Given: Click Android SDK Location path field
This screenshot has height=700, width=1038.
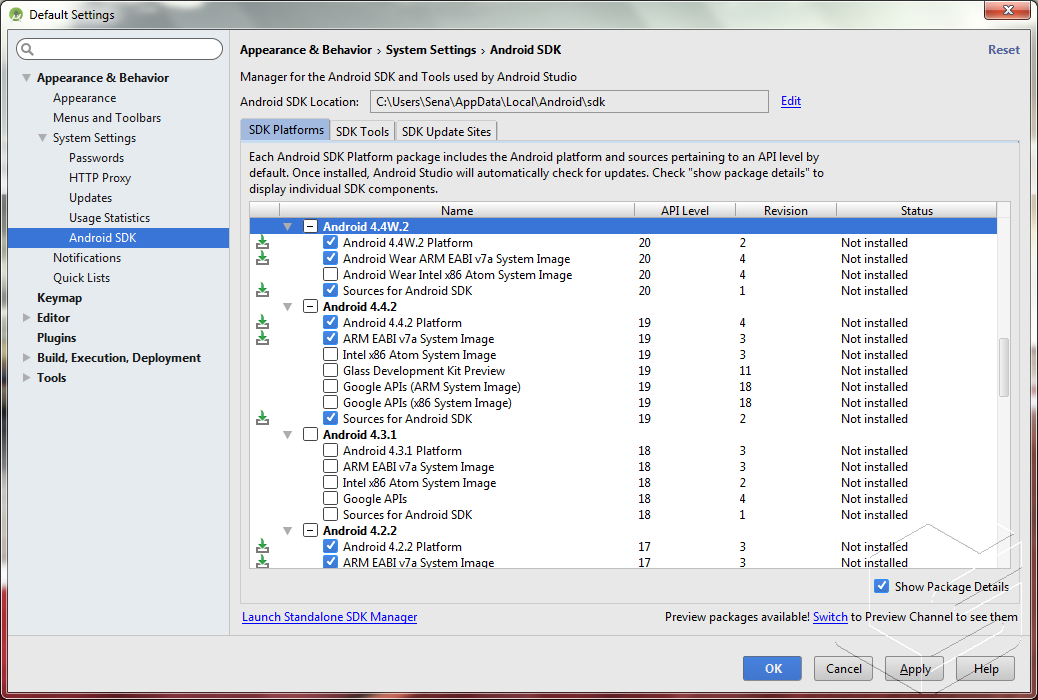Looking at the screenshot, I should click(569, 102).
